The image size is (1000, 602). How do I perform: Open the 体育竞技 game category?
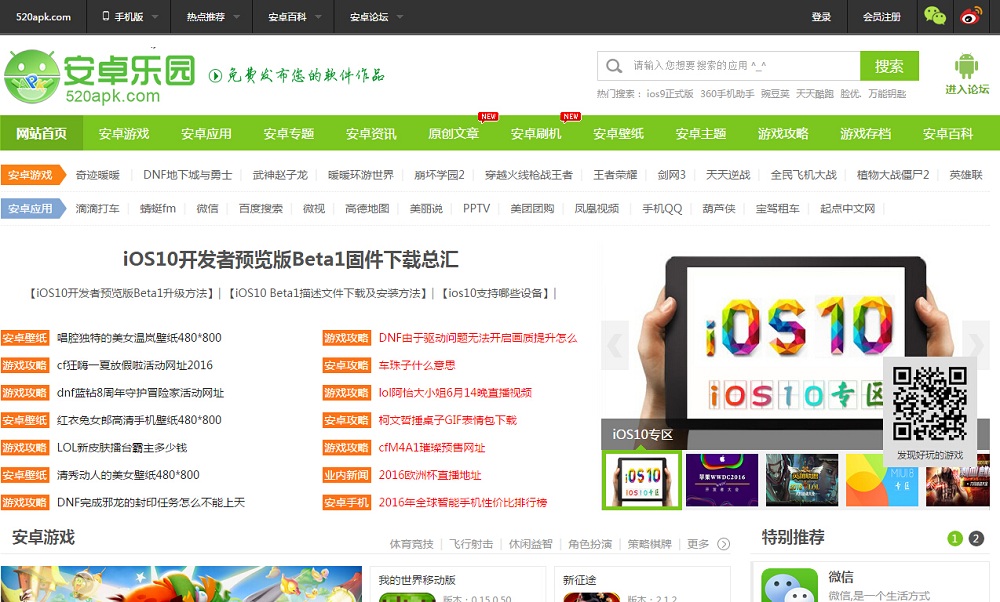coord(411,544)
